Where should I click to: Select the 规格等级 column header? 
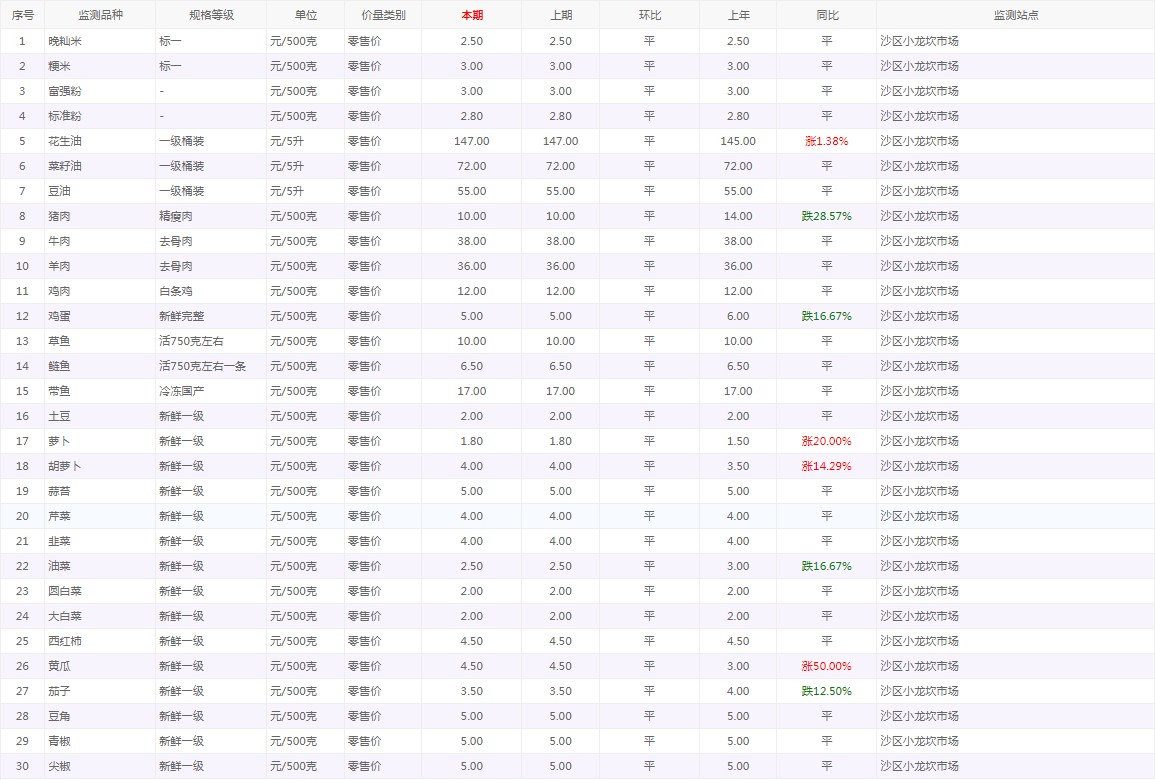(211, 15)
